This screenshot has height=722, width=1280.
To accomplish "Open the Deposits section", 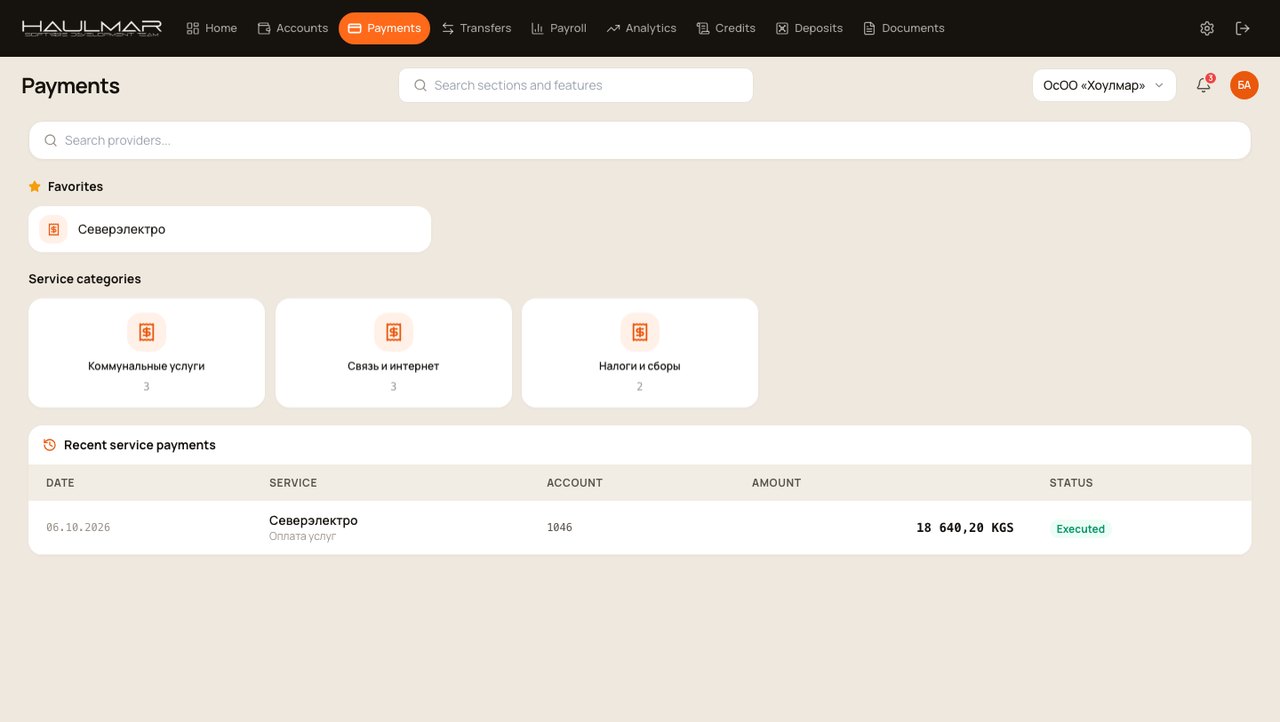I will (809, 28).
